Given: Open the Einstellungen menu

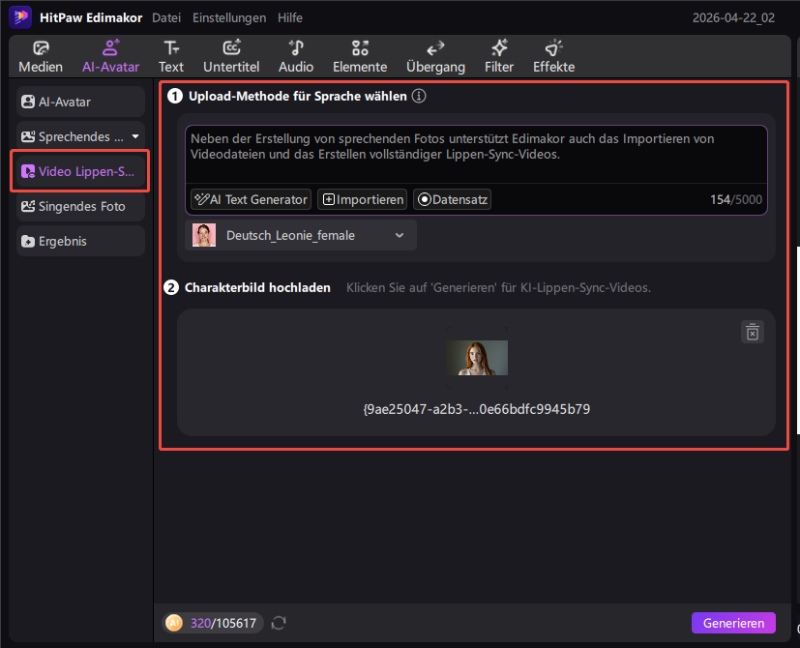Looking at the screenshot, I should tap(229, 17).
